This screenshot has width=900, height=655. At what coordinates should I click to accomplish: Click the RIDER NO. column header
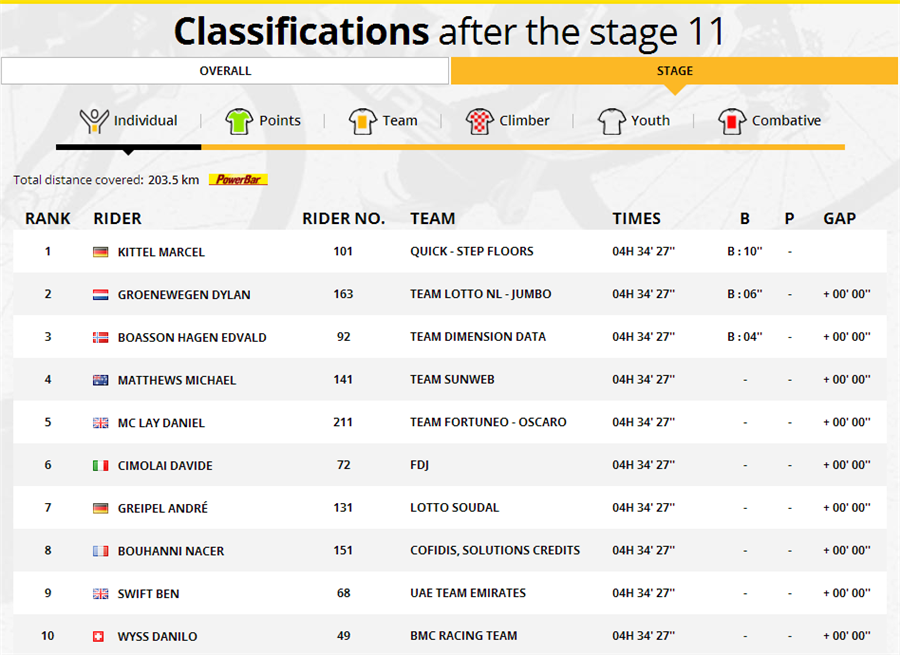(343, 219)
